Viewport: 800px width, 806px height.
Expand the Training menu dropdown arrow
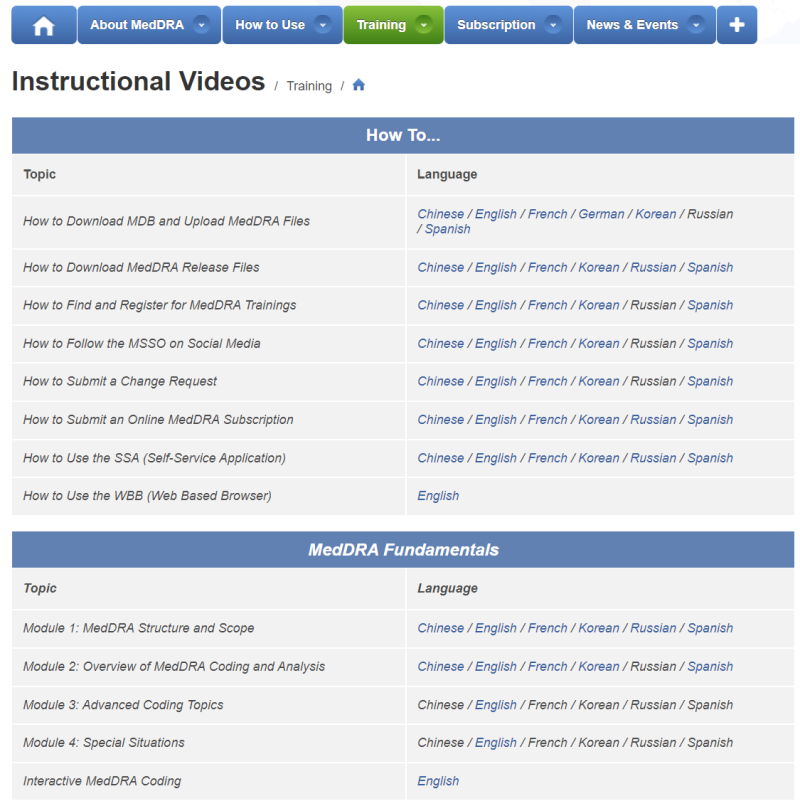point(424,25)
